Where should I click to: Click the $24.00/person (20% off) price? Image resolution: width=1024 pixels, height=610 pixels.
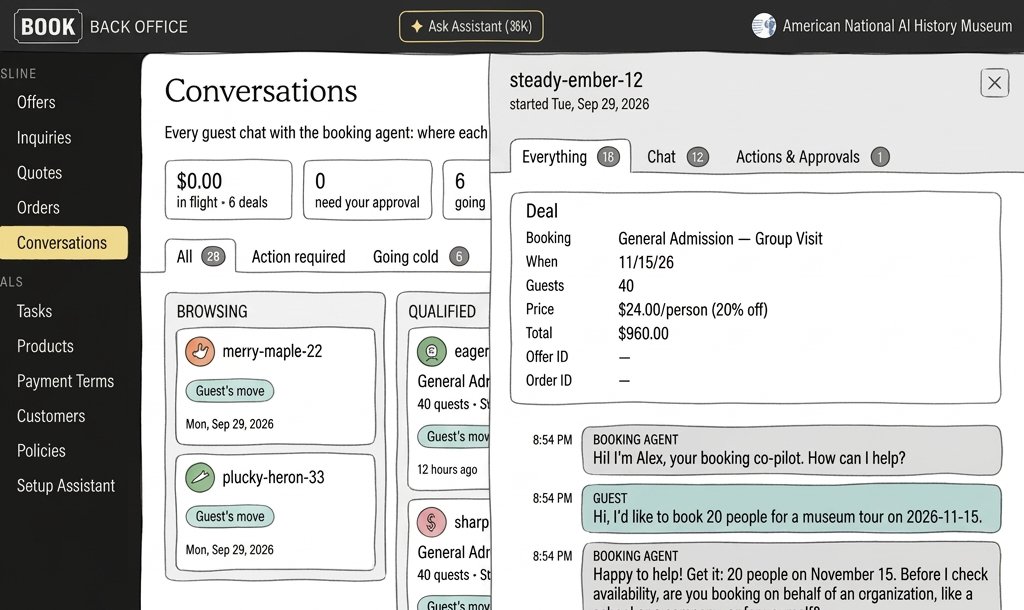(x=693, y=310)
